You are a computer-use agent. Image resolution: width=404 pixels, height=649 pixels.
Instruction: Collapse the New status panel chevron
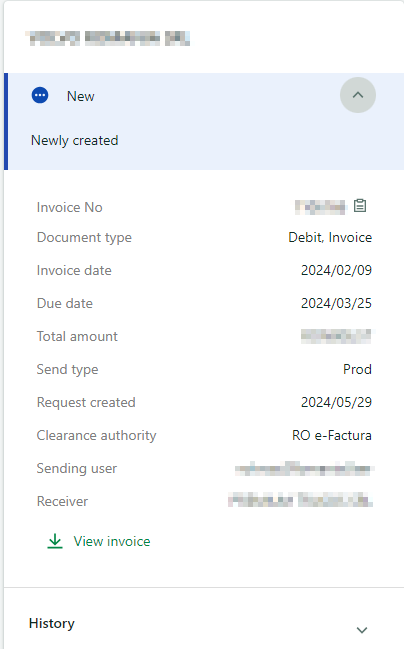pos(358,95)
